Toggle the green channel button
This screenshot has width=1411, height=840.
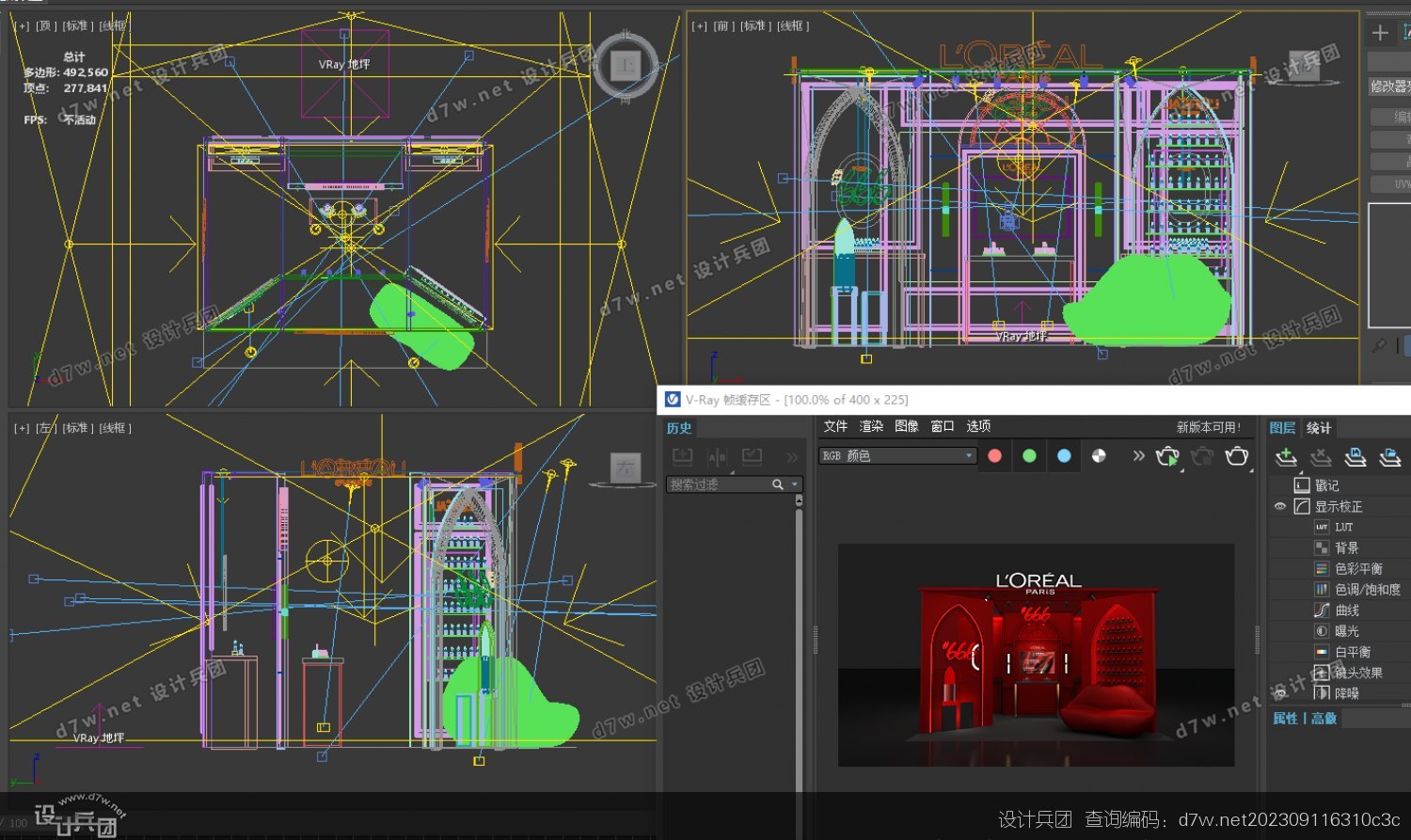(x=1029, y=455)
